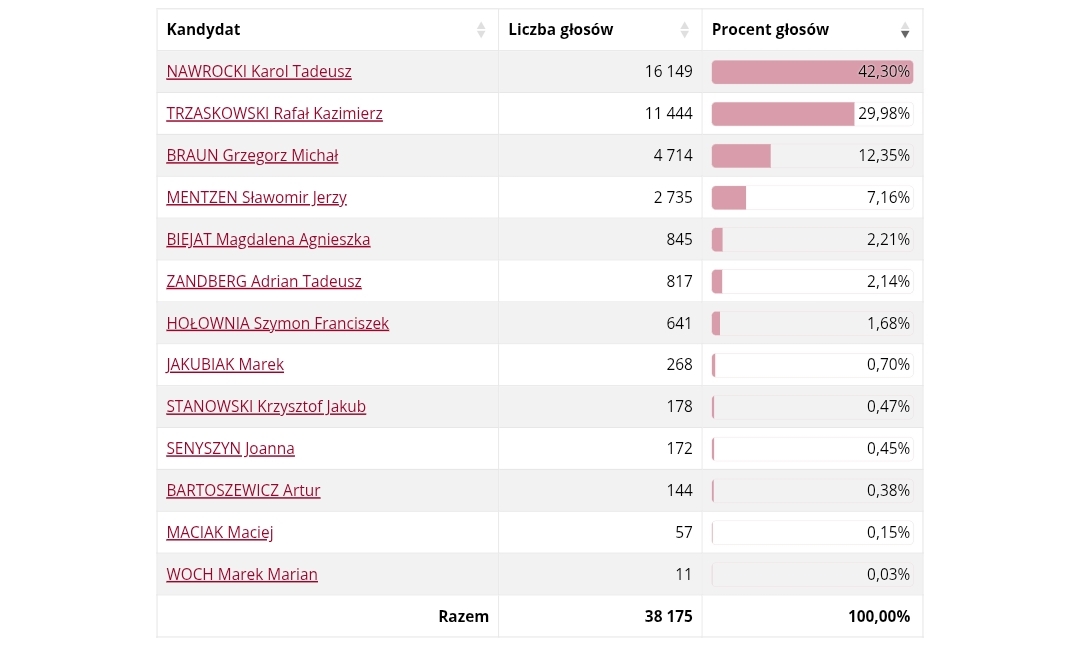Select SENYSZYN Joanna link

pyautogui.click(x=230, y=449)
